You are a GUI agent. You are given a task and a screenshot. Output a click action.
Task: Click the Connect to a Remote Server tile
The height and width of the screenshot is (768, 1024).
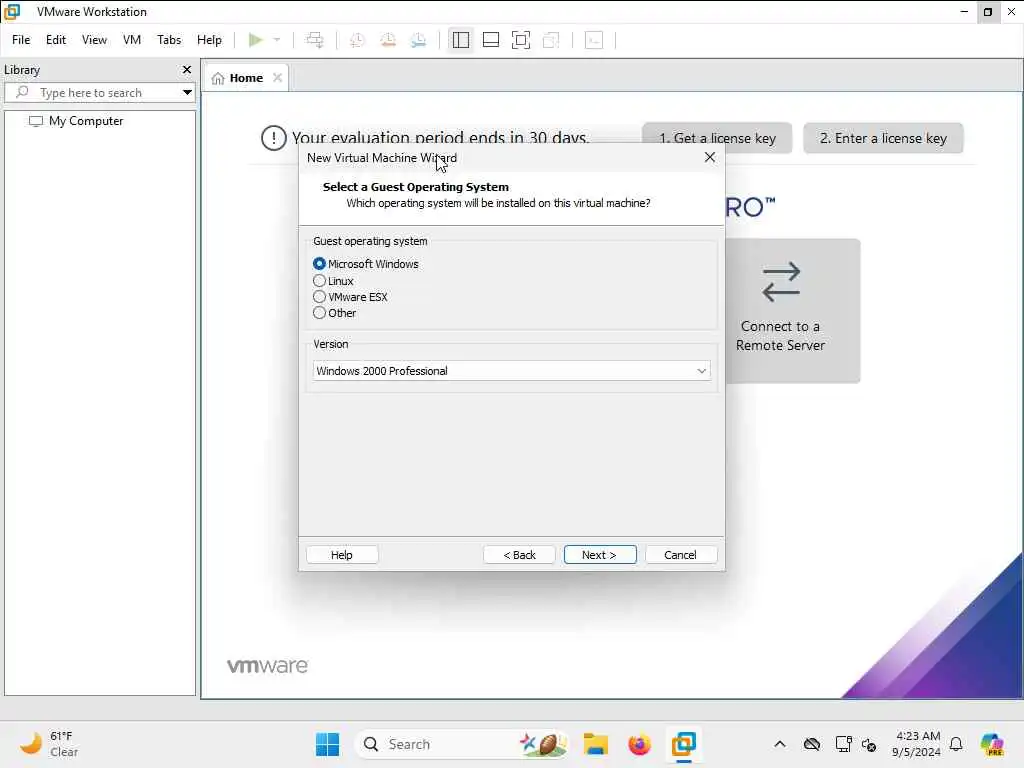[x=793, y=311]
